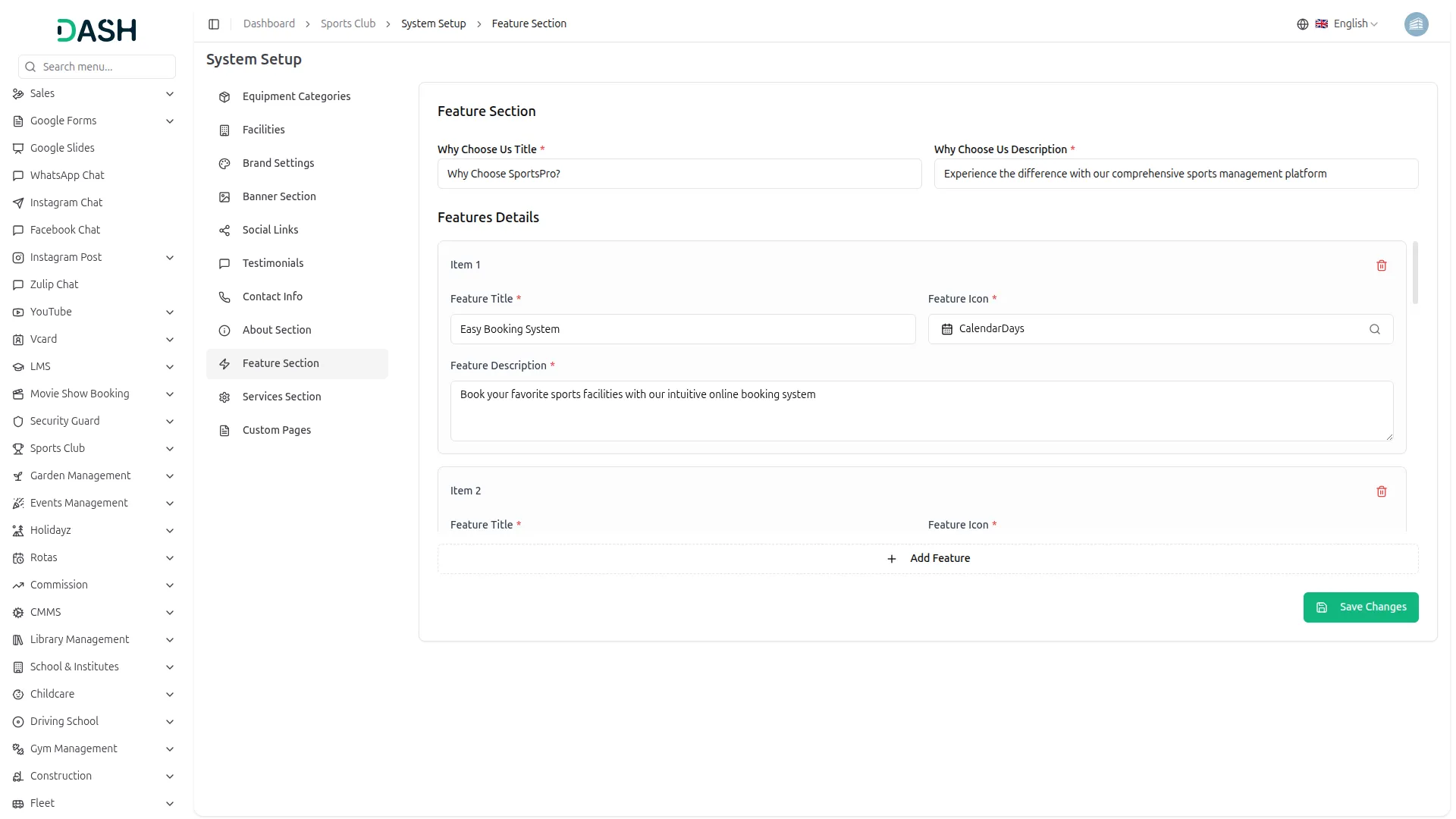
Task: Open Services Section settings tab
Action: pos(281,397)
